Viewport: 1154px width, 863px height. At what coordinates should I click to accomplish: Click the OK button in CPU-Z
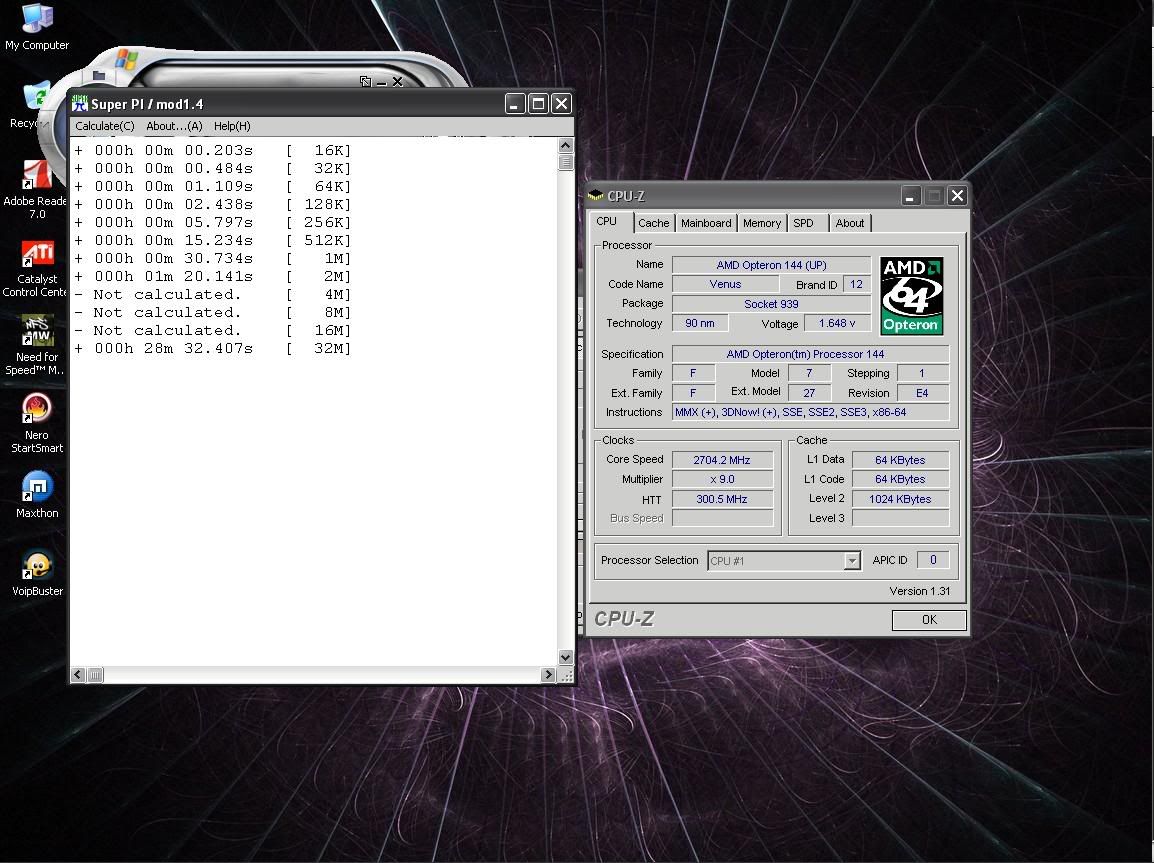(929, 619)
